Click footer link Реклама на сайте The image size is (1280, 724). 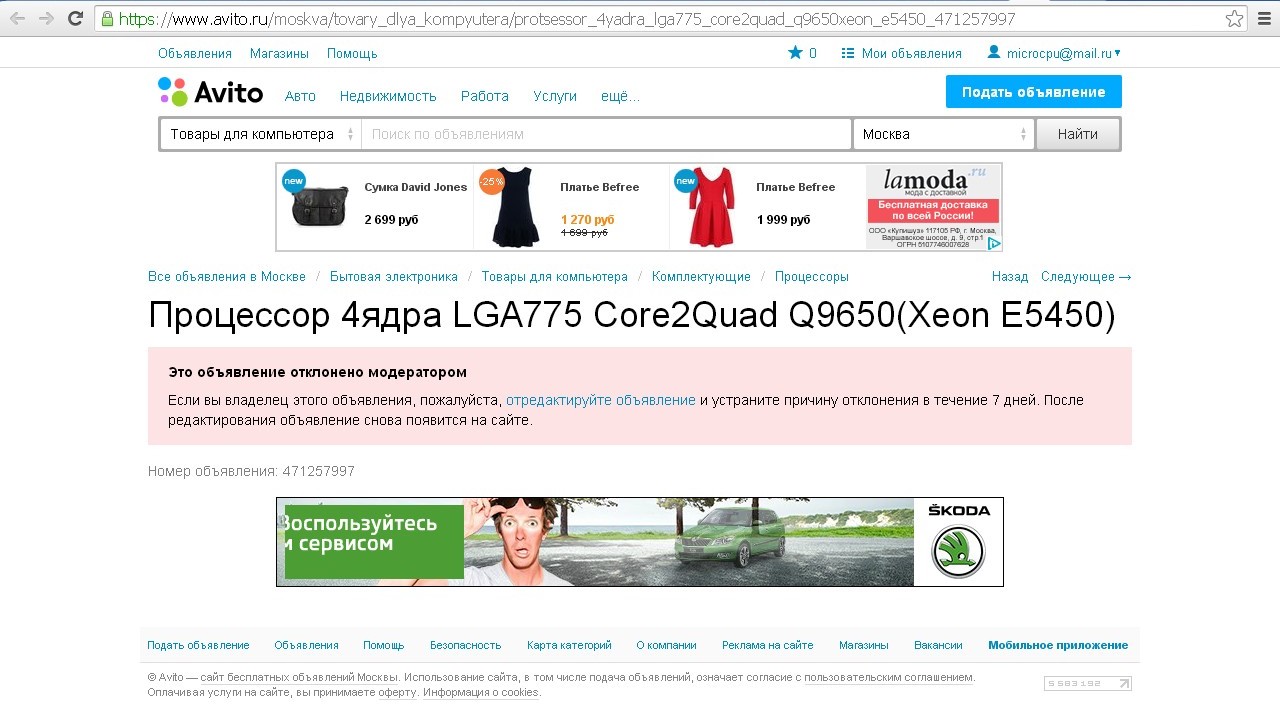tap(768, 645)
